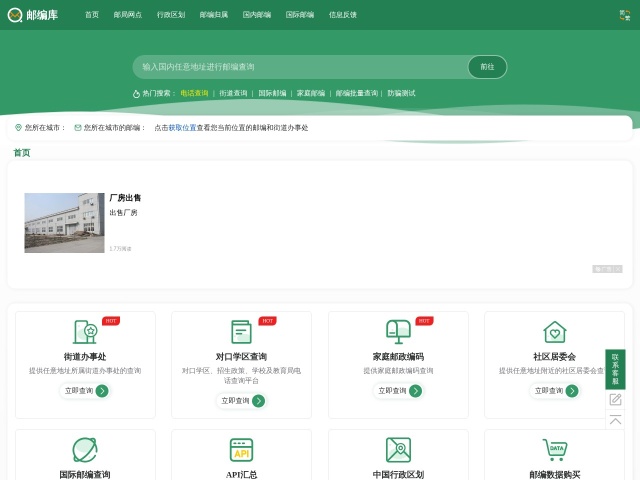The image size is (640, 480).
Task: Click the API汇总 card title
Action: pos(241,475)
